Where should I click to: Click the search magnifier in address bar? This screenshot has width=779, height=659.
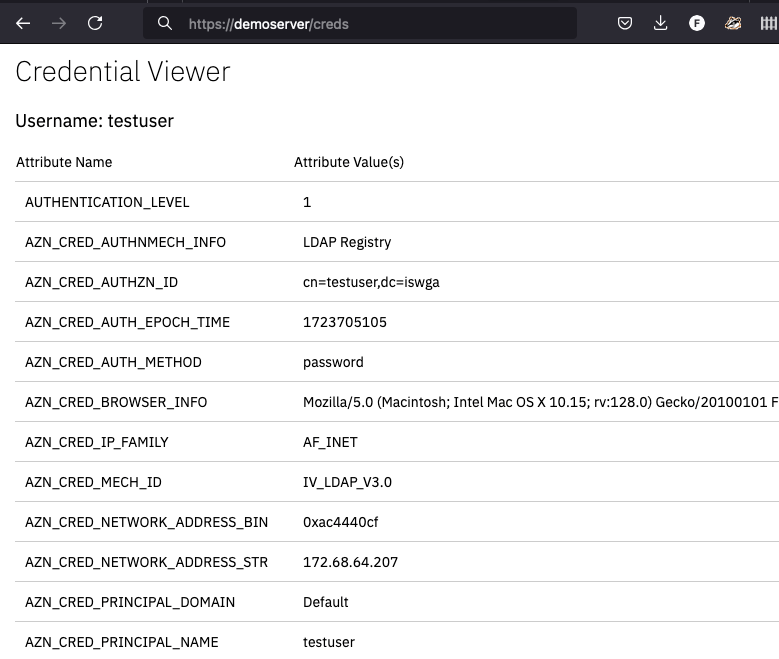click(x=165, y=24)
